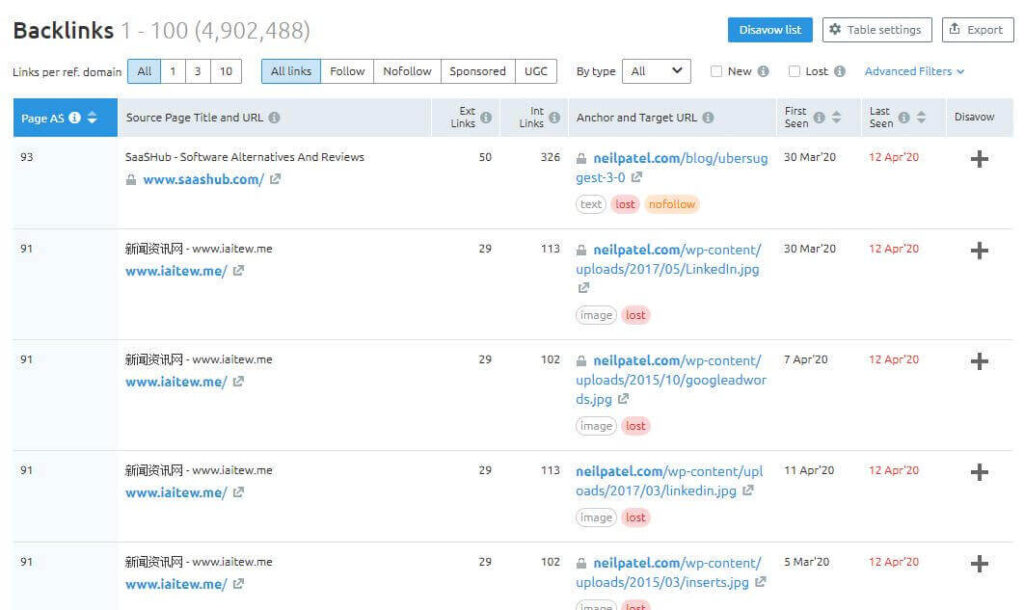Image resolution: width=1024 pixels, height=610 pixels.
Task: Disavow backlink in LinkedIn.jpg row
Action: pyautogui.click(x=979, y=250)
